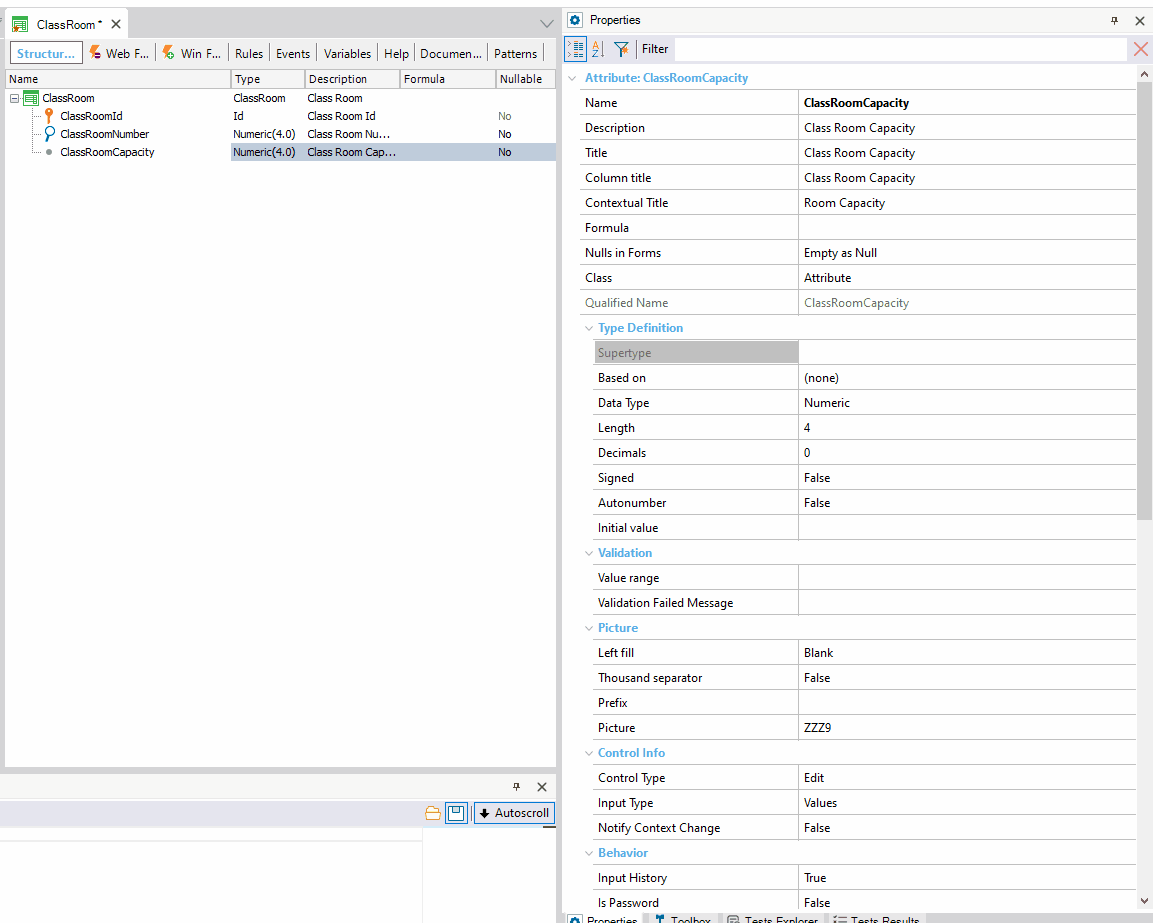The width and height of the screenshot is (1153, 923).
Task: Toggle the pin icon on the Properties panel
Action: (x=1114, y=20)
